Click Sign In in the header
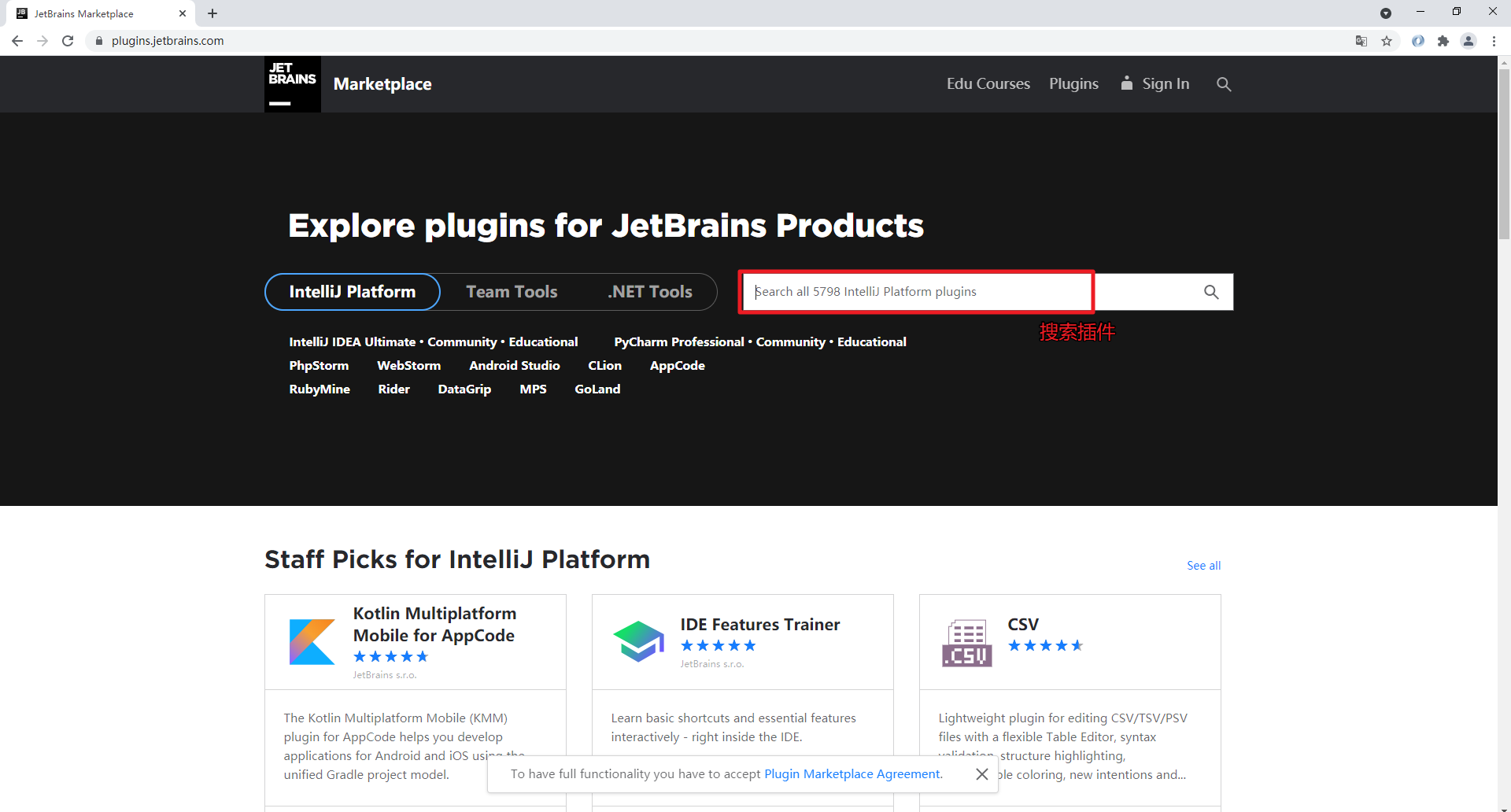This screenshot has width=1511, height=812. (x=1155, y=83)
